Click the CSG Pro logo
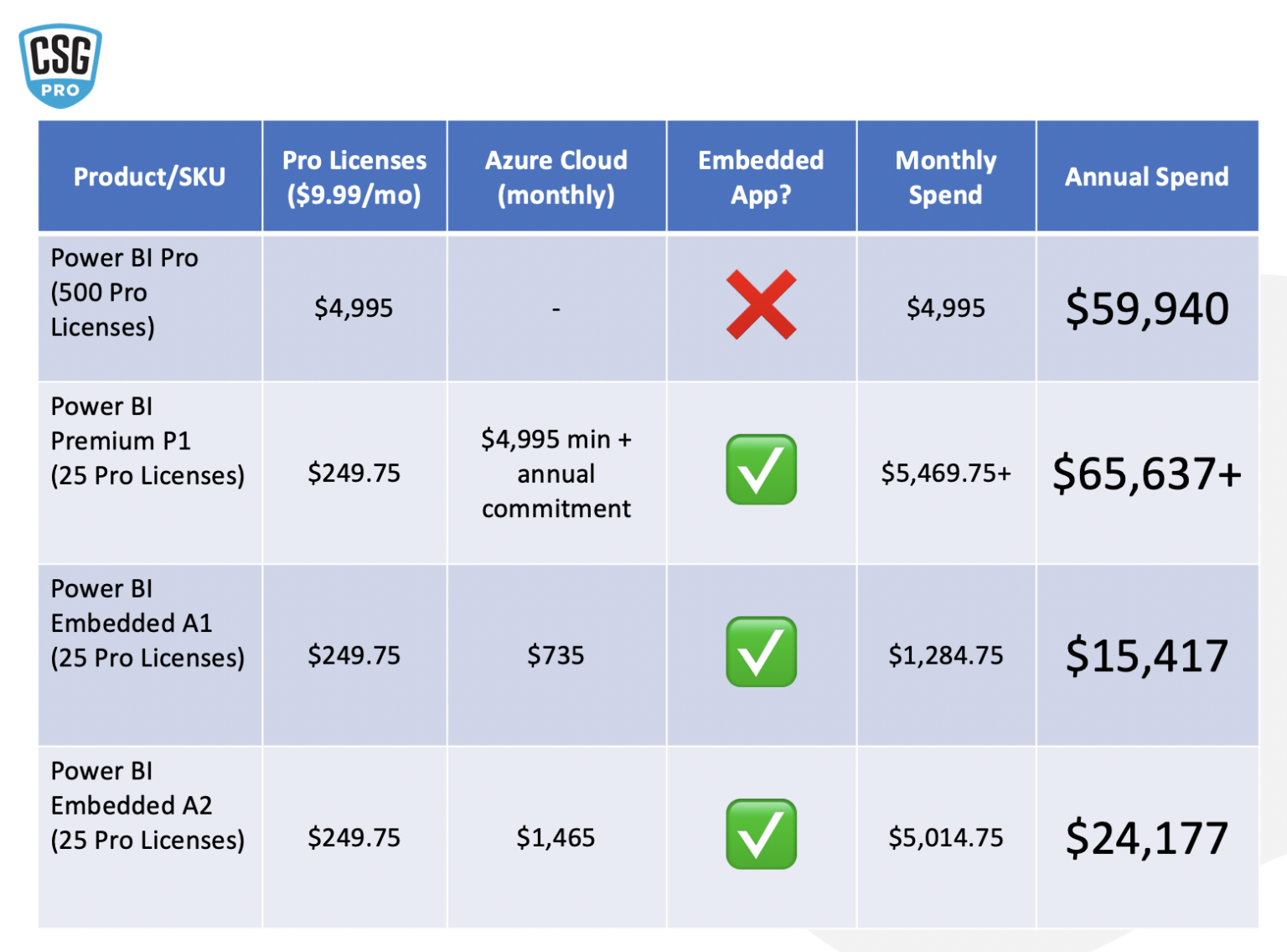Screen dimensions: 1287x952 point(60,65)
